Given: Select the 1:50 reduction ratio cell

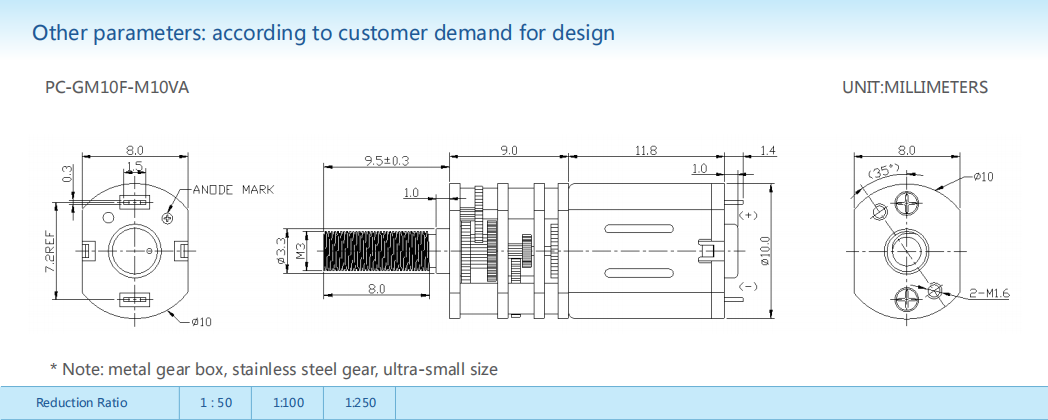Looking at the screenshot, I should [215, 403].
